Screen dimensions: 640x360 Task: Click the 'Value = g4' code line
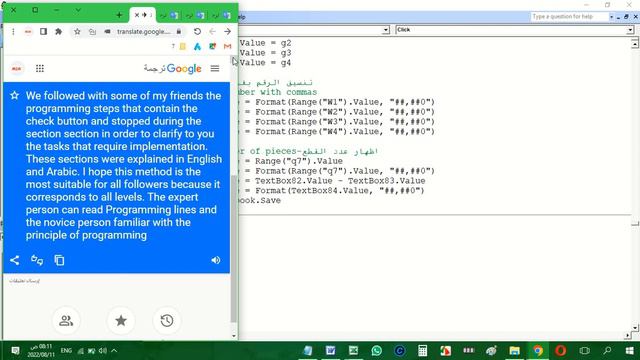click(265, 63)
